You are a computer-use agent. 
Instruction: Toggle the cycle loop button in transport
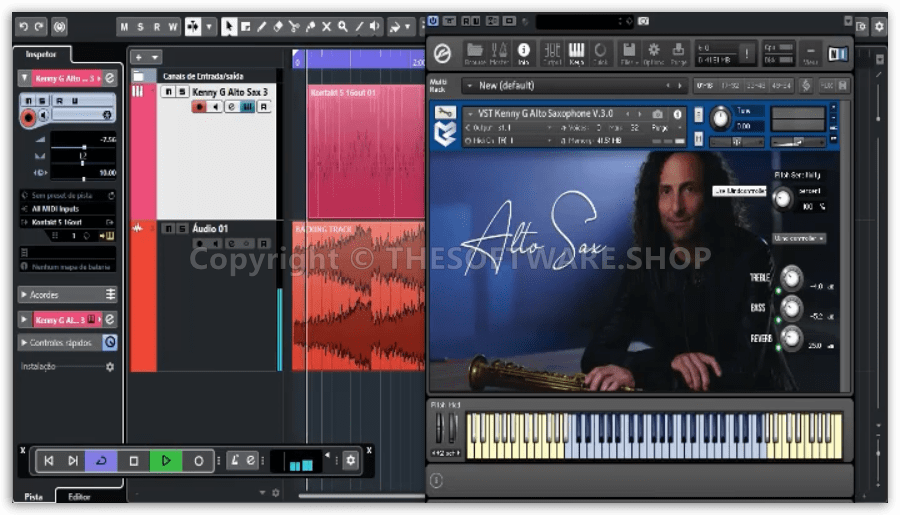101,460
